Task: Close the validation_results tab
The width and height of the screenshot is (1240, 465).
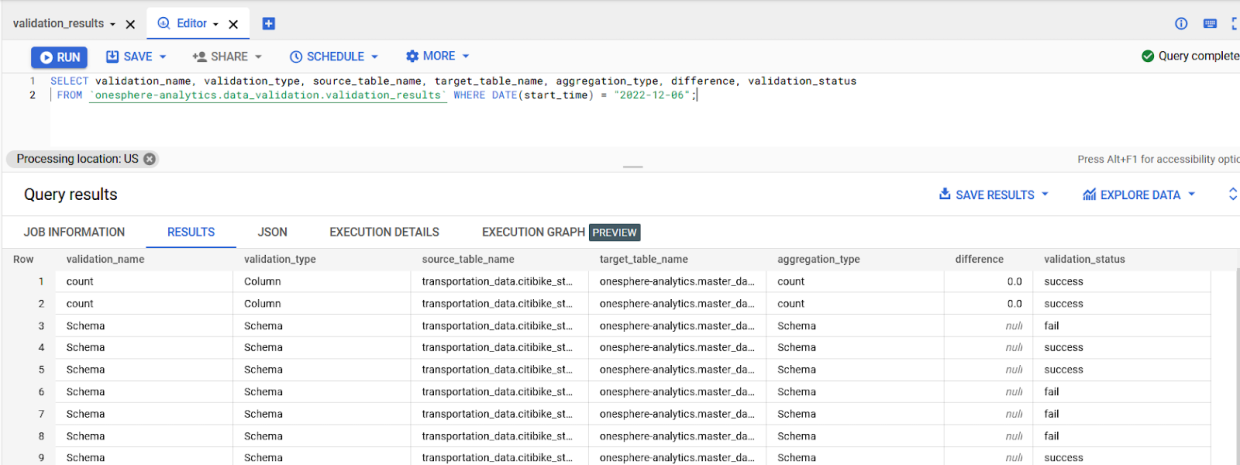Action: pos(130,24)
